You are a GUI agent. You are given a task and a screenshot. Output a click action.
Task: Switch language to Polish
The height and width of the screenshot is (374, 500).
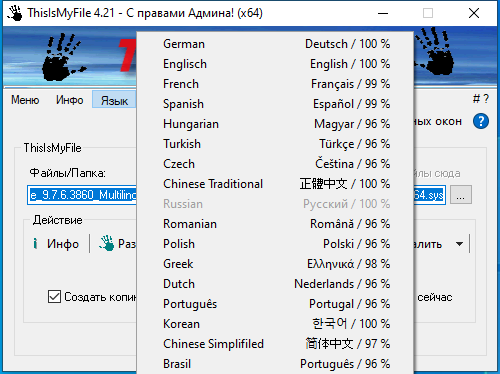click(275, 244)
